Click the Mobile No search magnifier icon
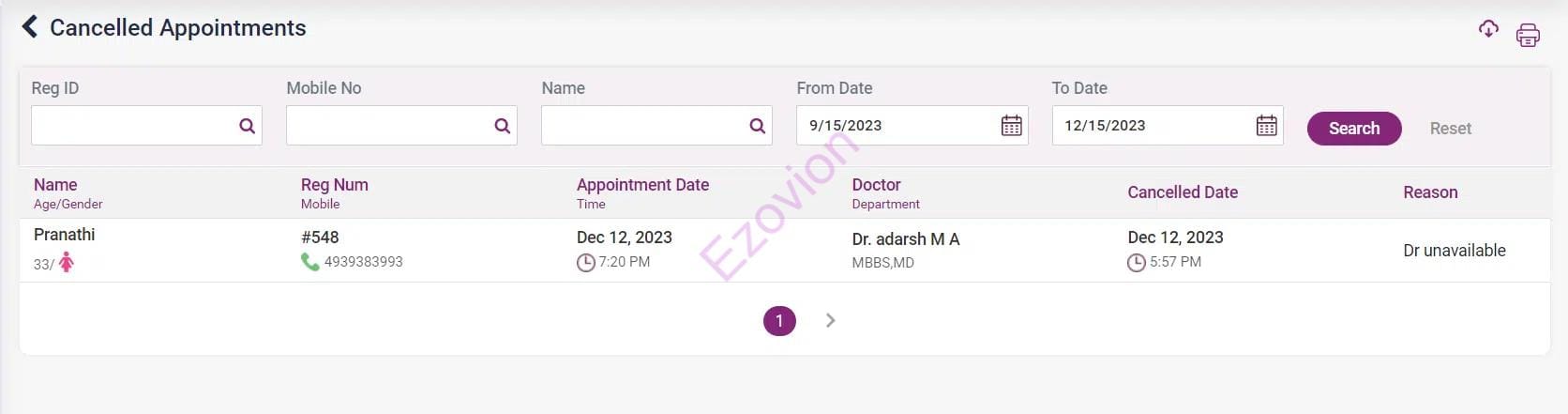Image resolution: width=1568 pixels, height=414 pixels. (x=502, y=126)
